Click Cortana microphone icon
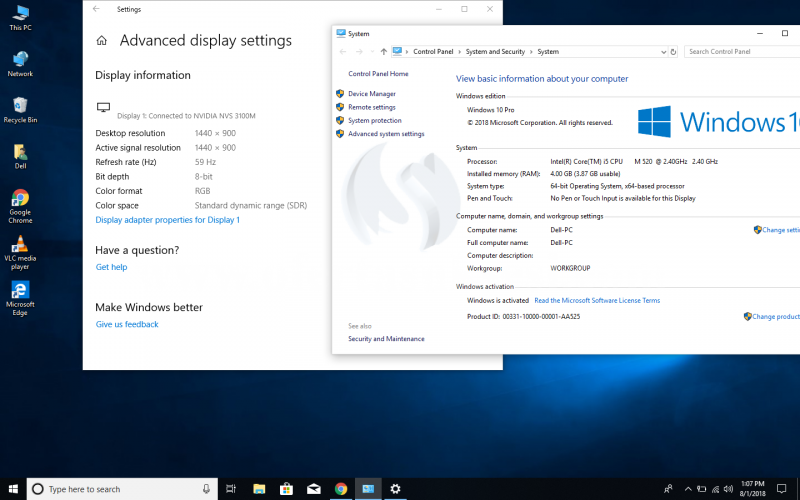This screenshot has width=800, height=500. (x=206, y=489)
